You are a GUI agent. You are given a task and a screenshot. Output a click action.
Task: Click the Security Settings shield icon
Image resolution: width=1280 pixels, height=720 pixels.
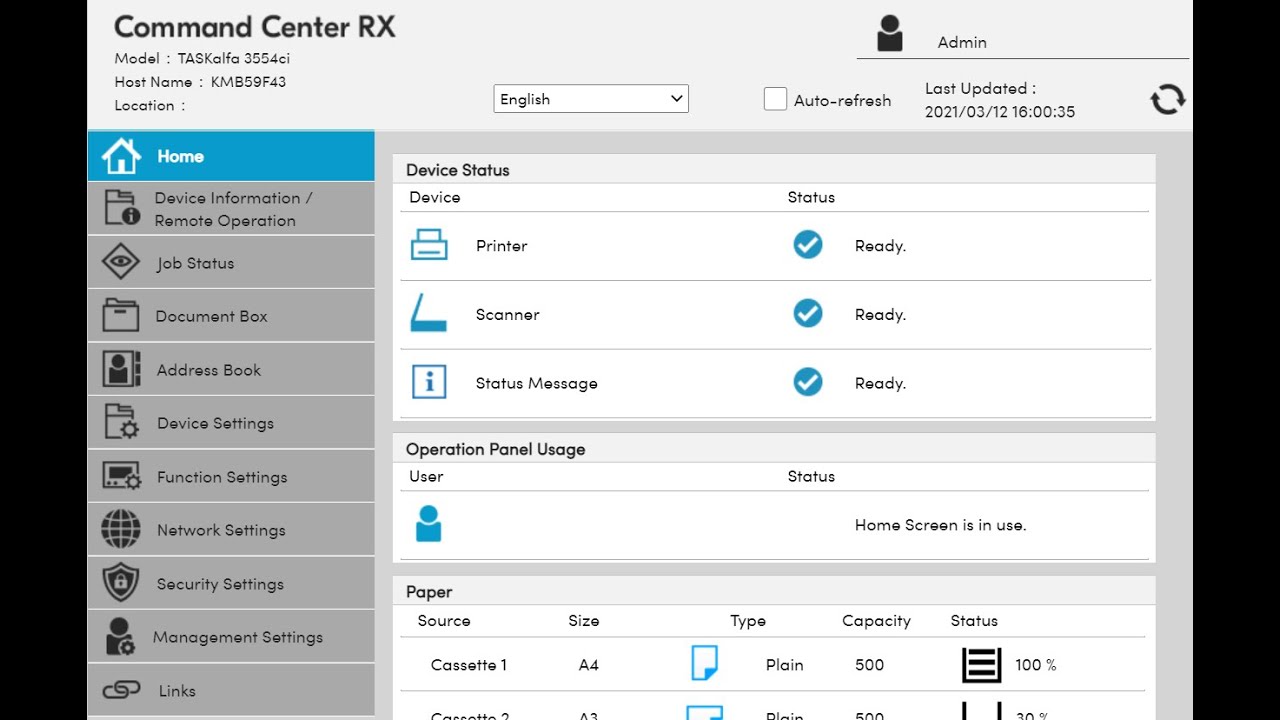121,583
